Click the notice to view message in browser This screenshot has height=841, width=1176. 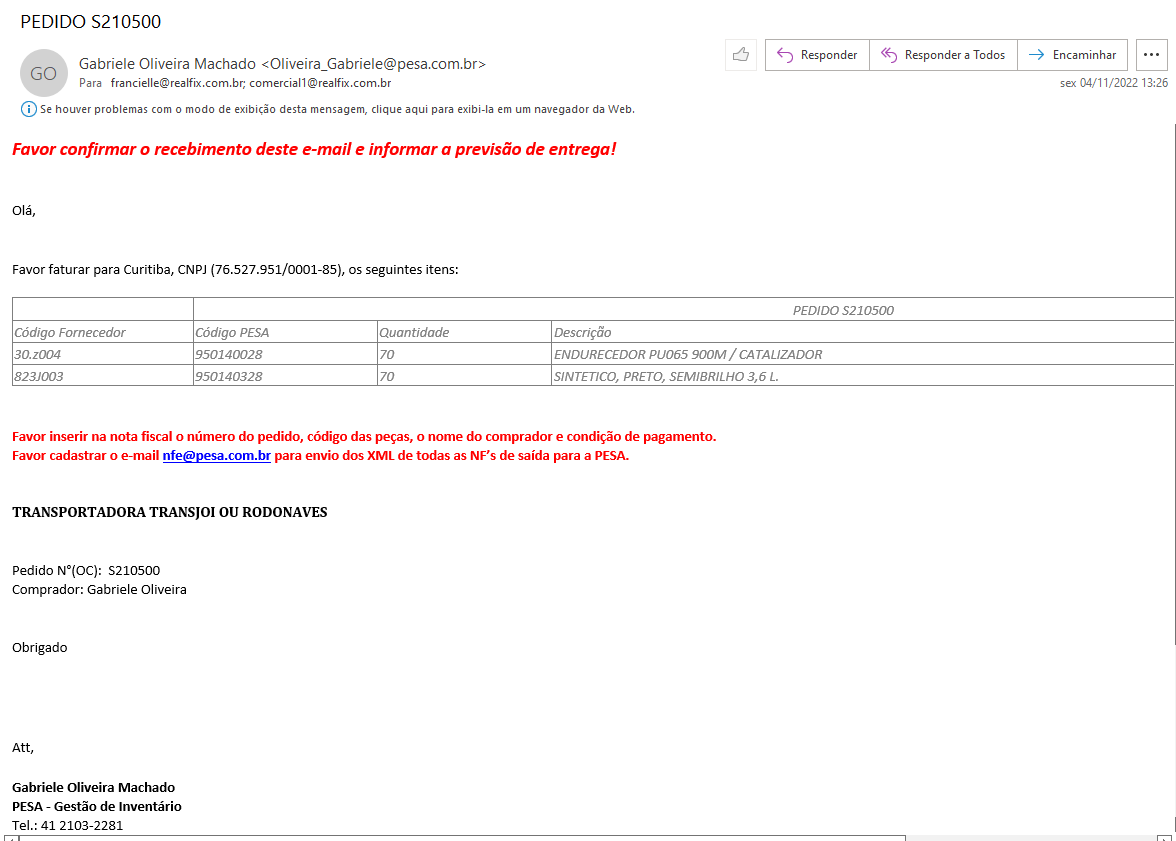337,109
